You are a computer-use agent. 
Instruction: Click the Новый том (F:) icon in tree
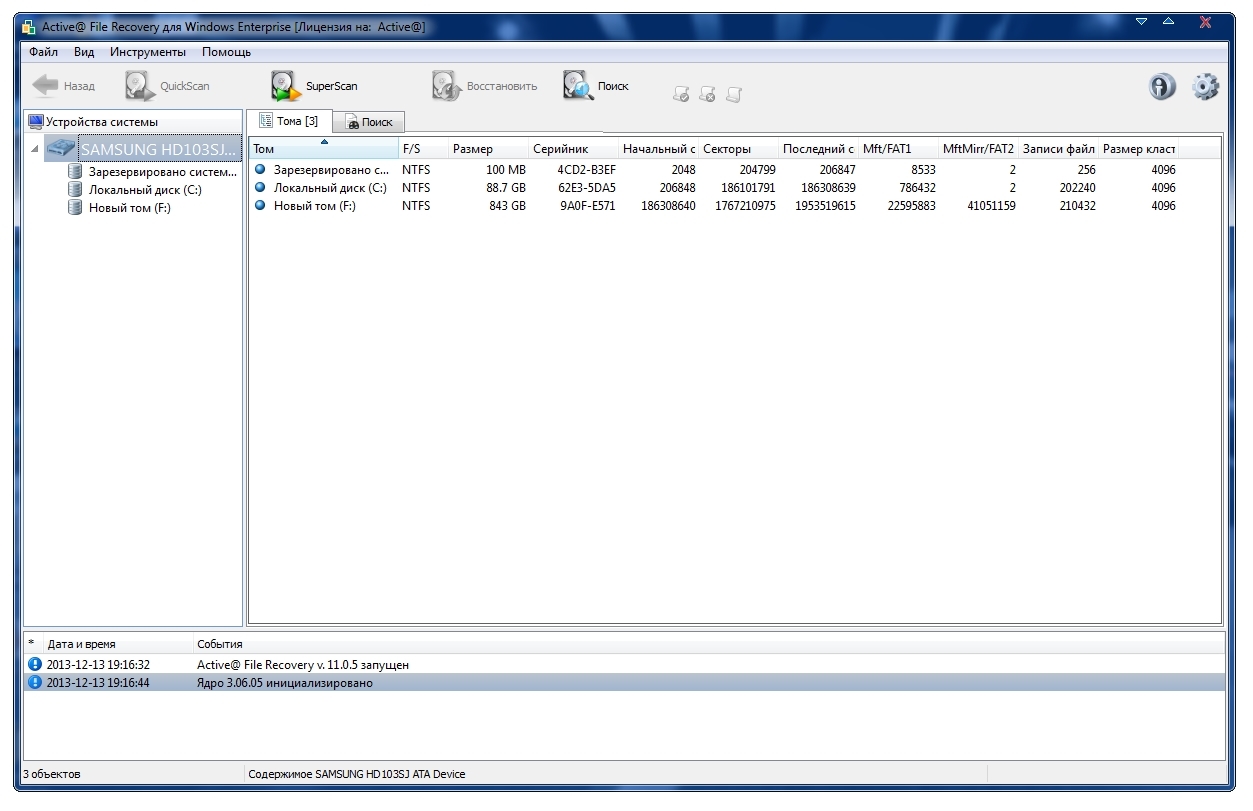pos(75,207)
